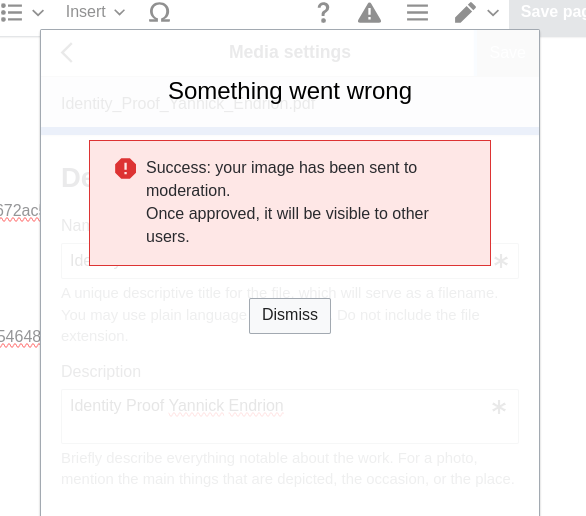
Task: Click the Media settings dialog title
Action: tap(290, 52)
